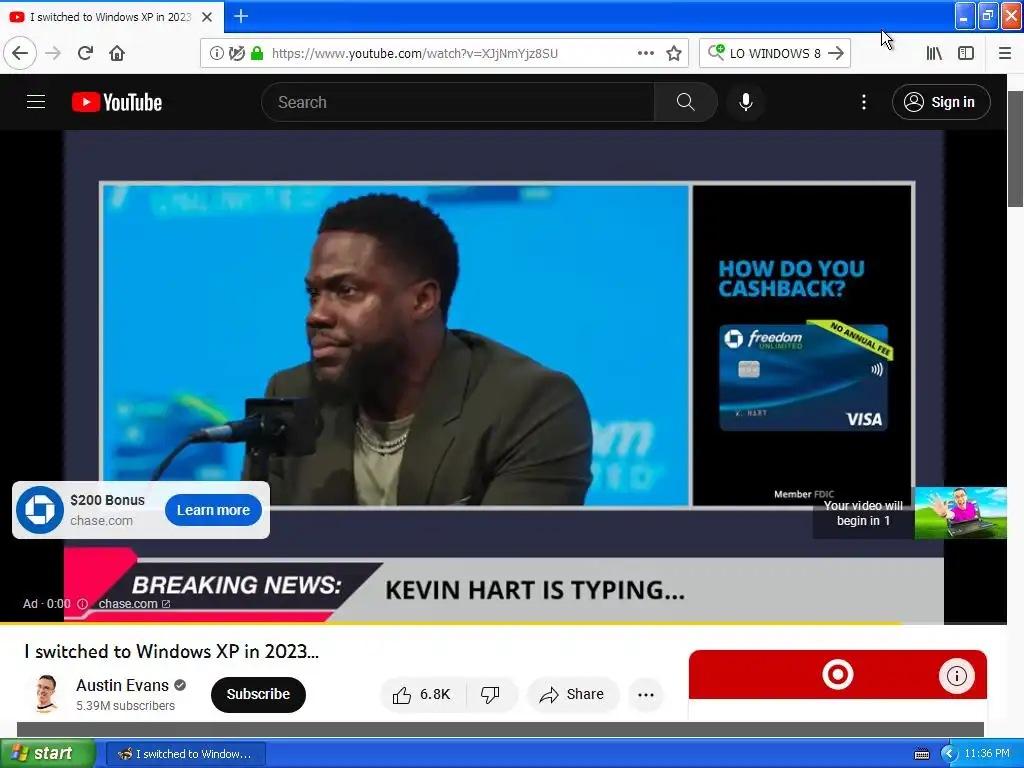
Task: Click the browser forward arrow
Action: coord(53,53)
